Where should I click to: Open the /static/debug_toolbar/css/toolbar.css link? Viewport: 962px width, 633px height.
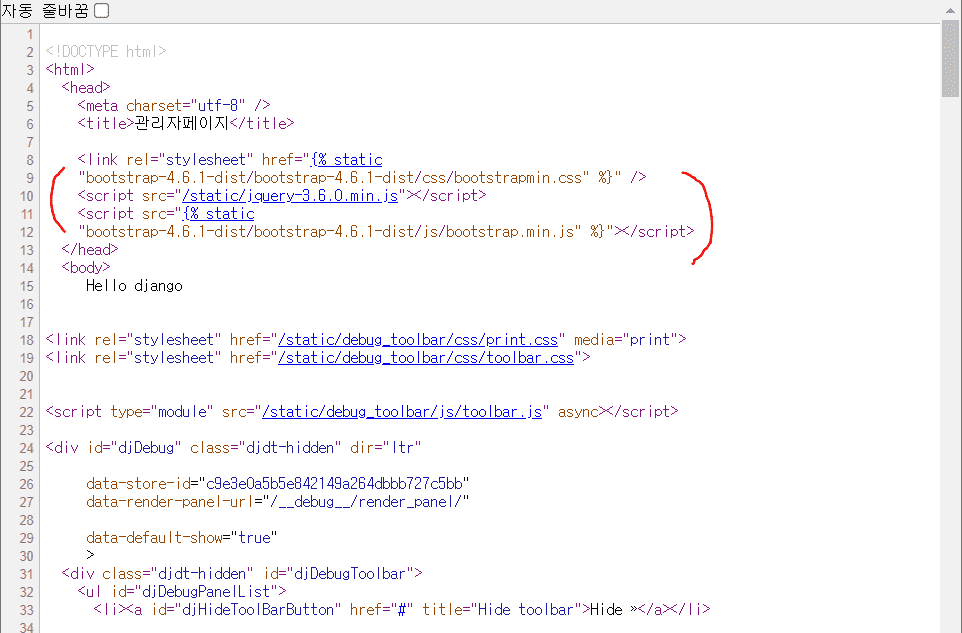point(426,358)
